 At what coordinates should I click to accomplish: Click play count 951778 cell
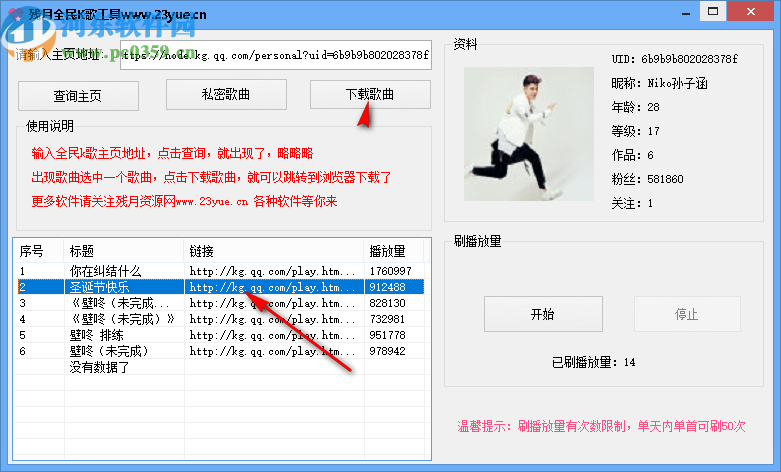(x=388, y=335)
